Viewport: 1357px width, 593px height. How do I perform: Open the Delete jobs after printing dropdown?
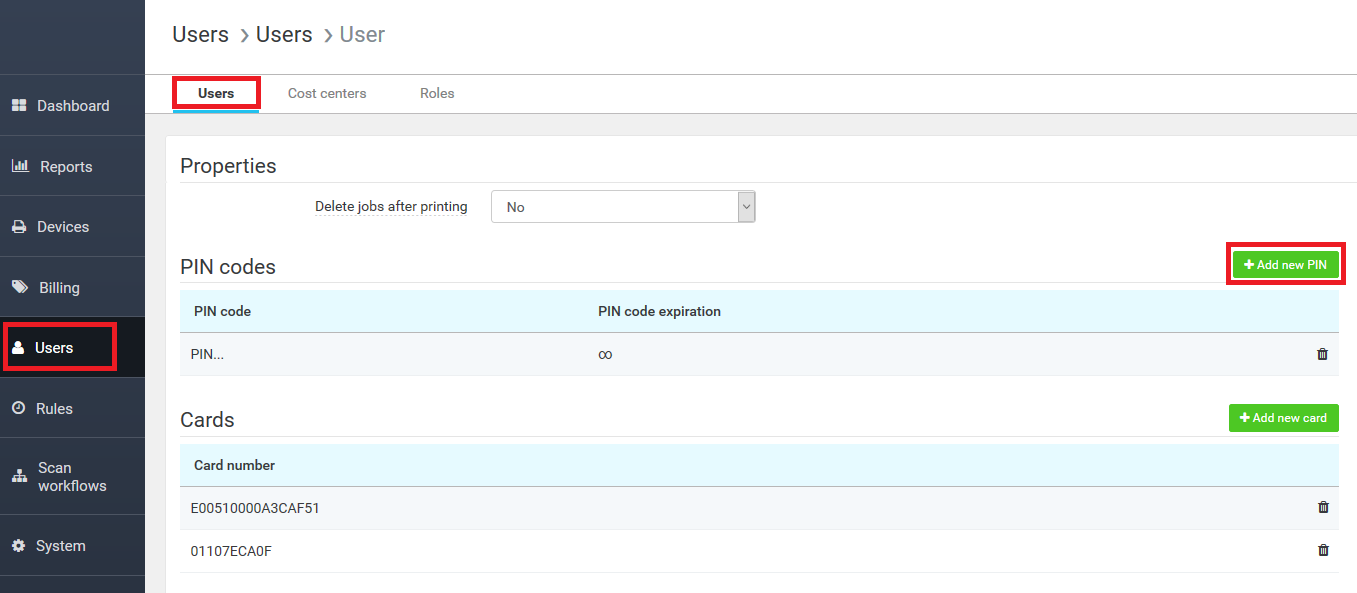622,207
